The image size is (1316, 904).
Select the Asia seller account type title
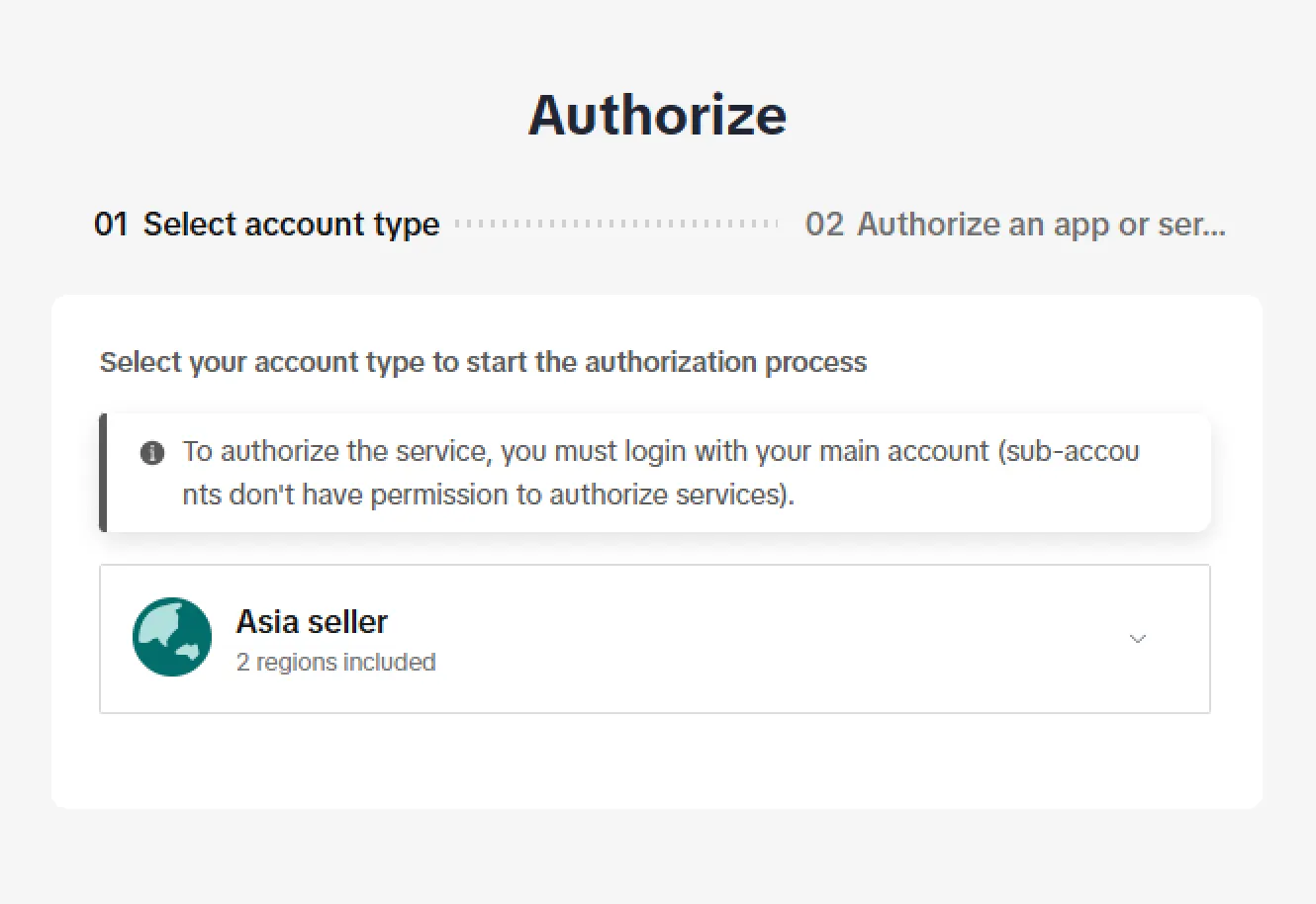tap(312, 622)
